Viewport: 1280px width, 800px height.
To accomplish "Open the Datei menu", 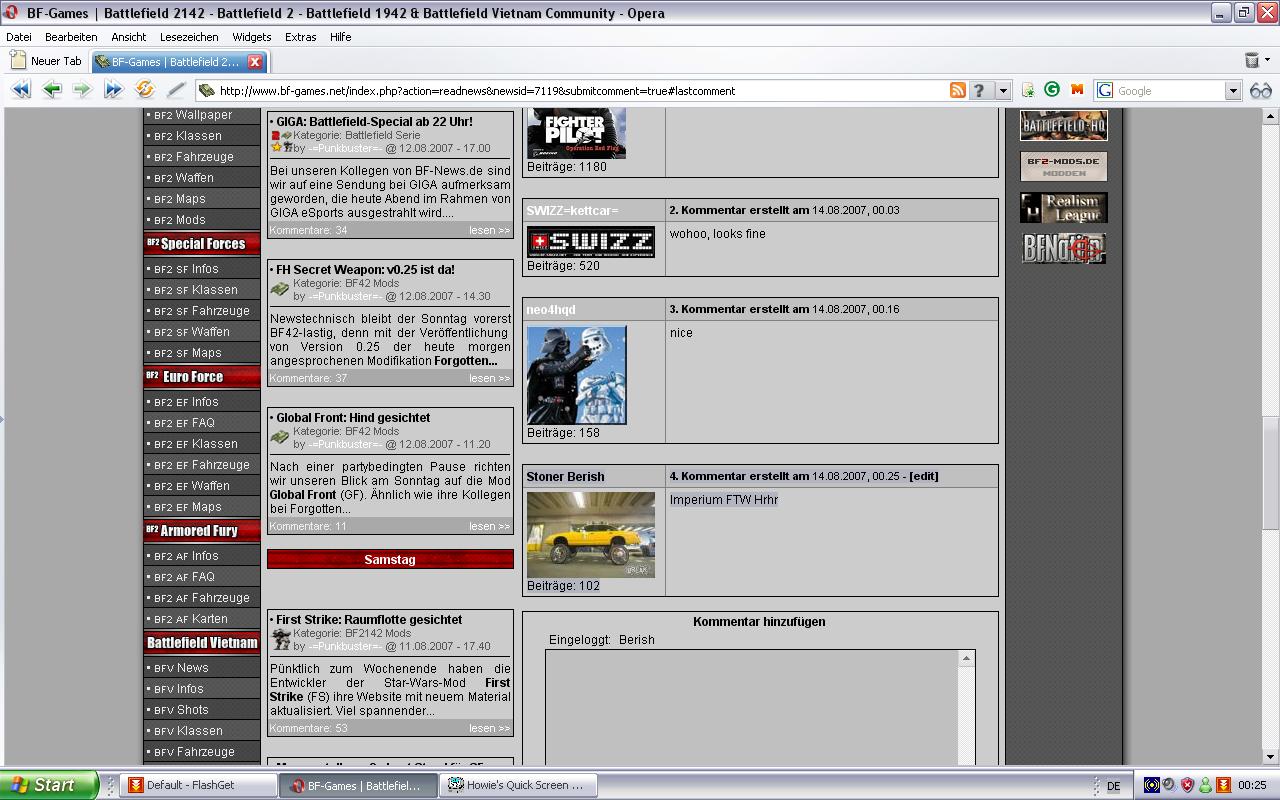I will pos(19,37).
